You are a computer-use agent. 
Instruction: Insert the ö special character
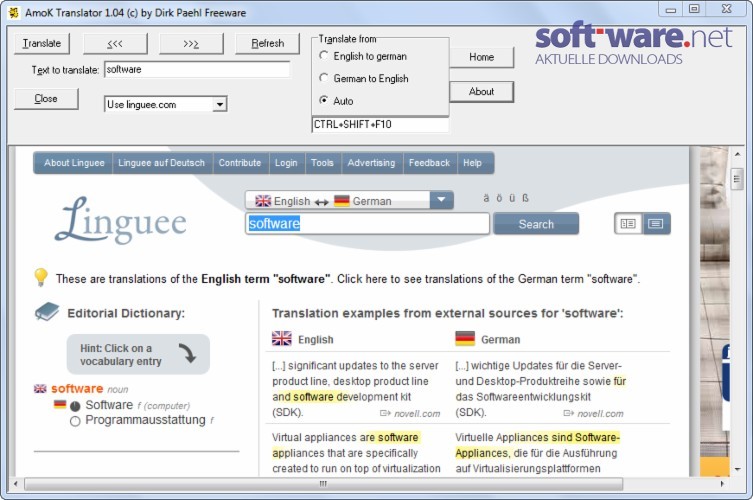pyautogui.click(x=499, y=198)
